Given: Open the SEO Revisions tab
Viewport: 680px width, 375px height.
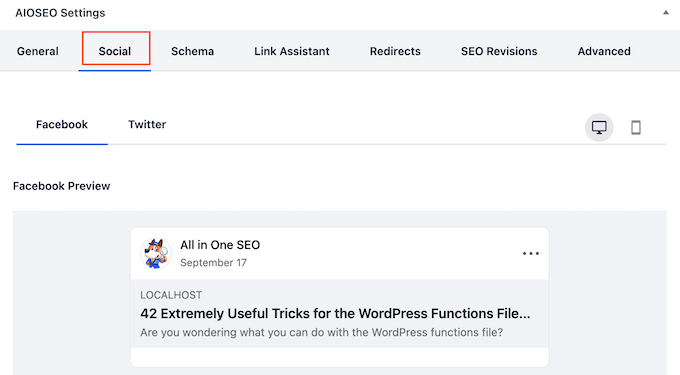Looking at the screenshot, I should (x=499, y=51).
